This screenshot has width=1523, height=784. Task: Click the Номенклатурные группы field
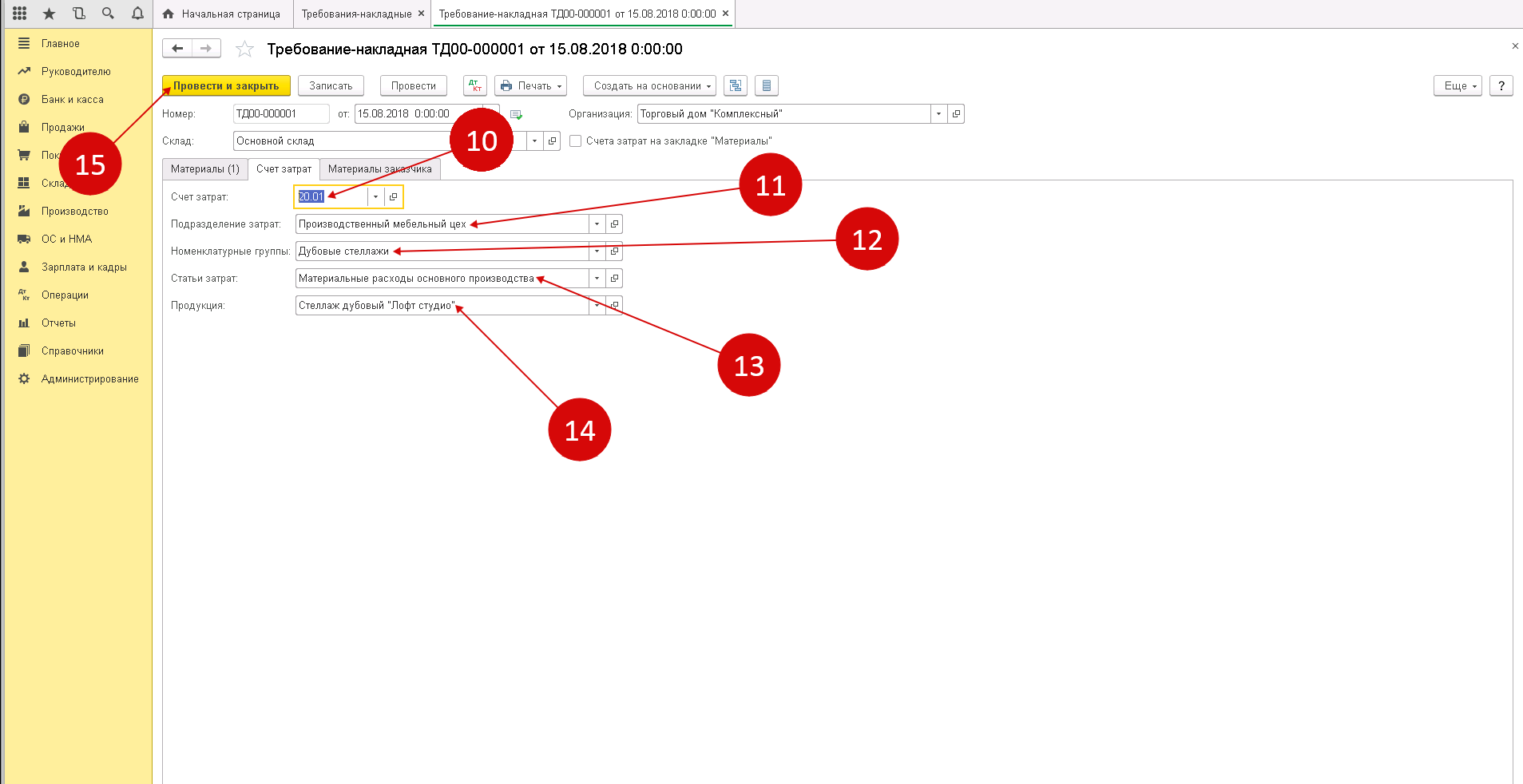click(442, 251)
